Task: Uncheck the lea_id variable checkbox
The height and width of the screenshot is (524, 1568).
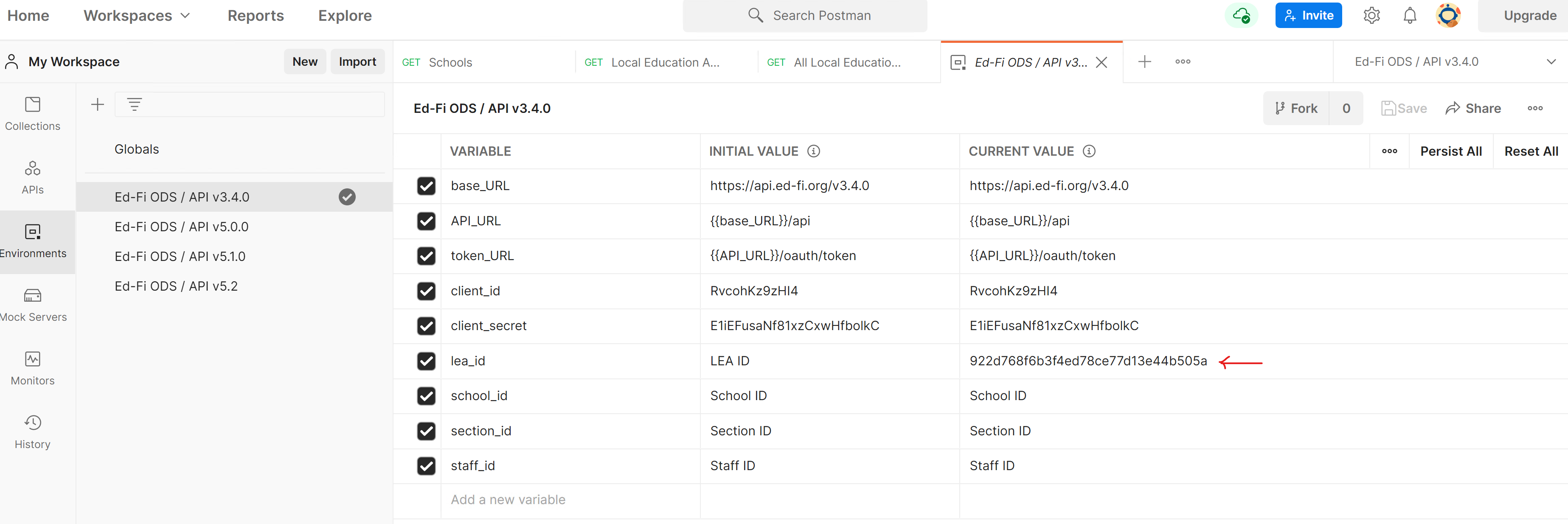Action: pos(426,361)
